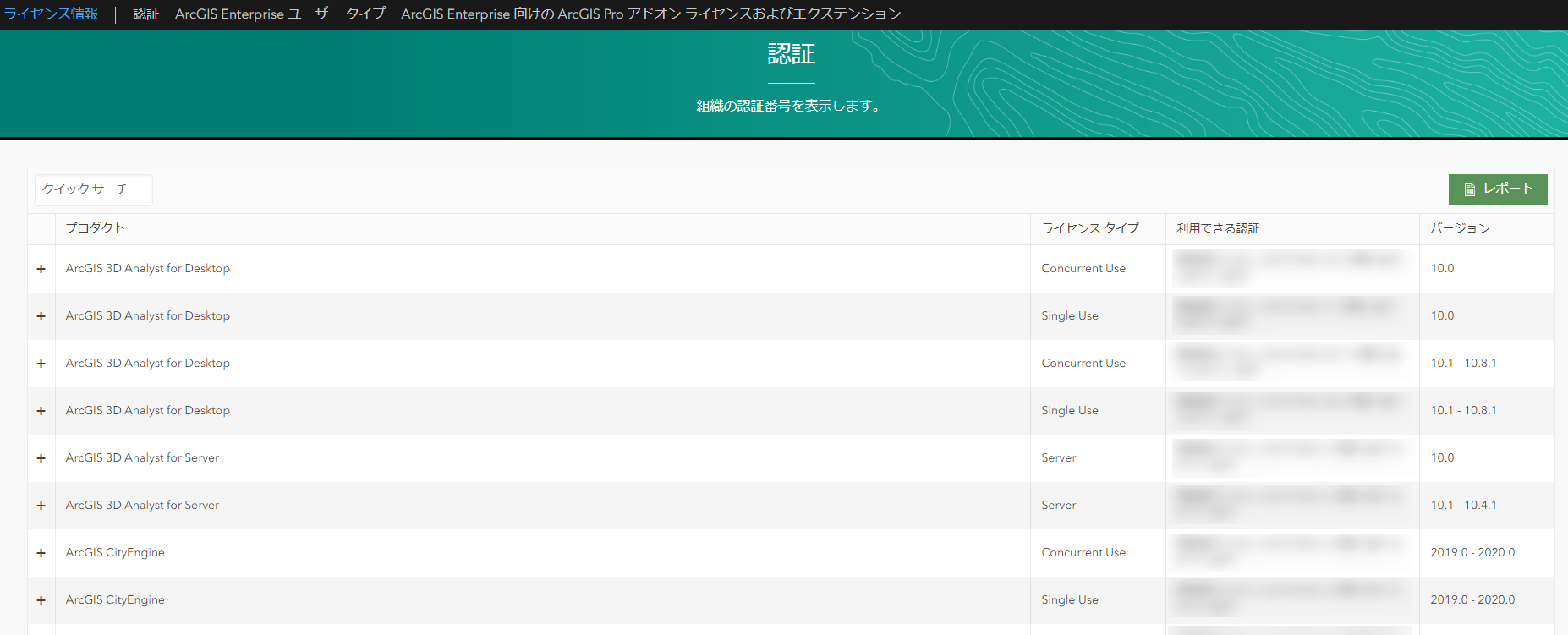Click Concurrent Use cell in 10.0 row
This screenshot has width=1568, height=635.
point(1083,268)
